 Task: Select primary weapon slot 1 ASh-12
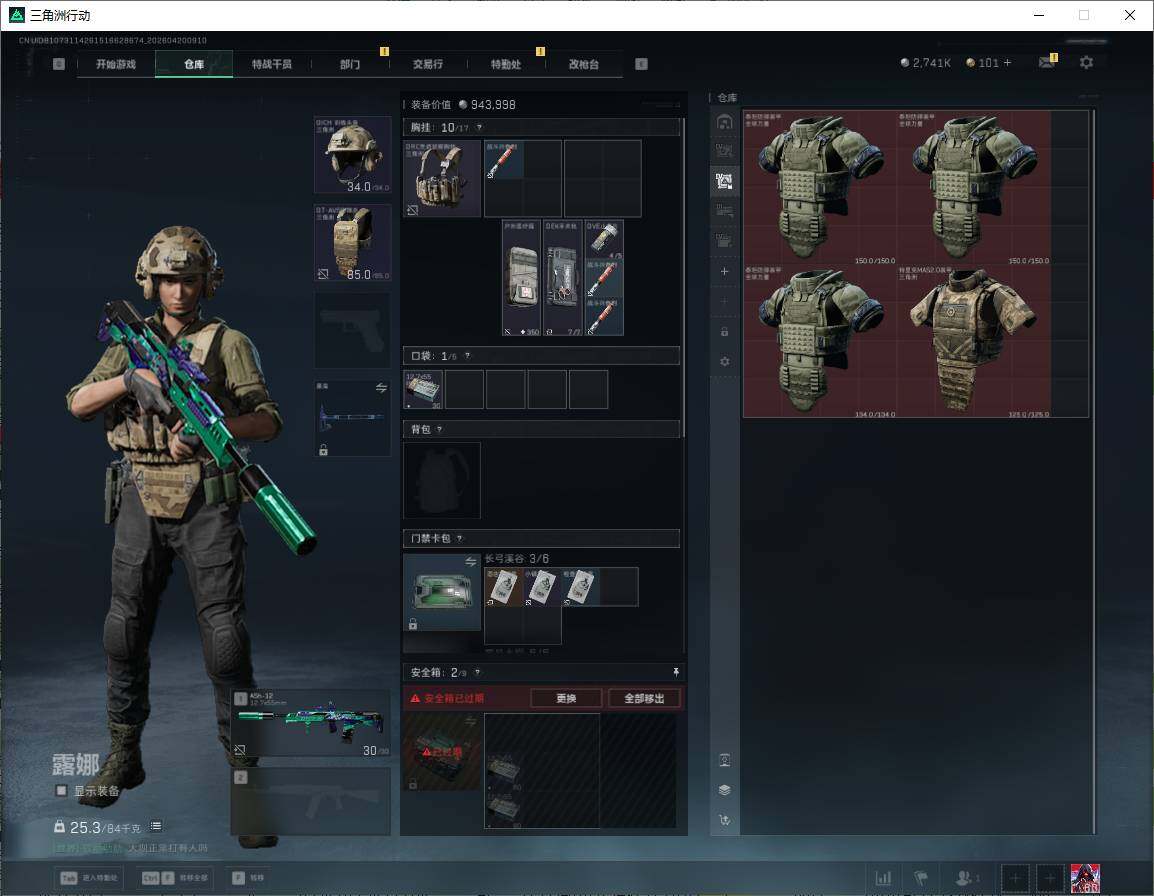click(x=311, y=724)
